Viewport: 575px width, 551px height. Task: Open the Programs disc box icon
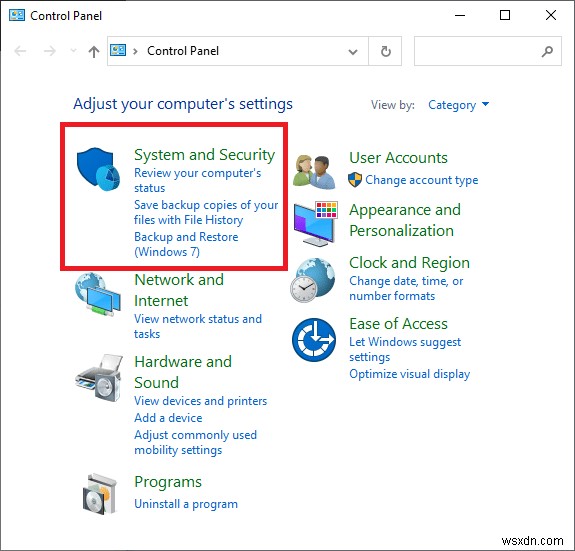[100, 494]
